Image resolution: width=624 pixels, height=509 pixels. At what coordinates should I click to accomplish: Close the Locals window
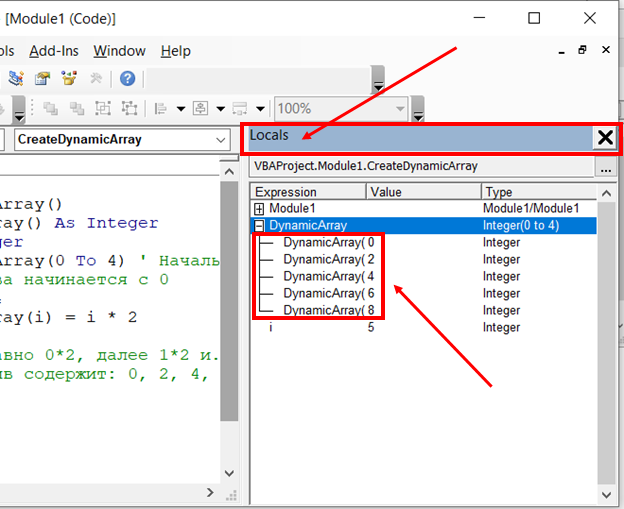pyautogui.click(x=605, y=138)
